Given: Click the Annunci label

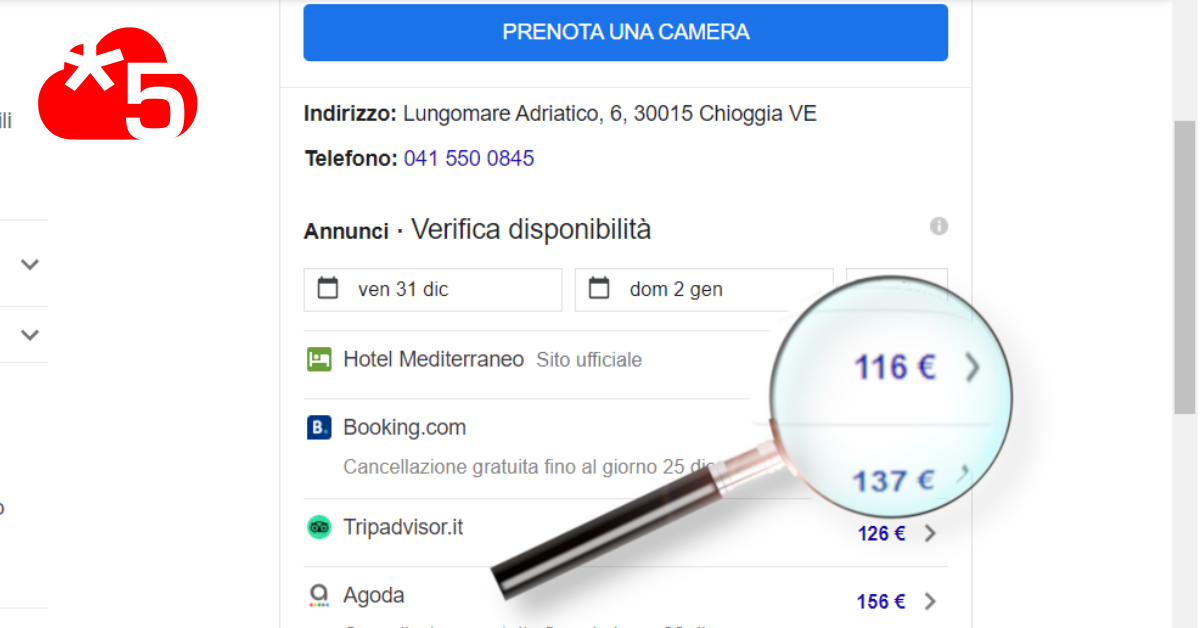Looking at the screenshot, I should click(346, 231).
